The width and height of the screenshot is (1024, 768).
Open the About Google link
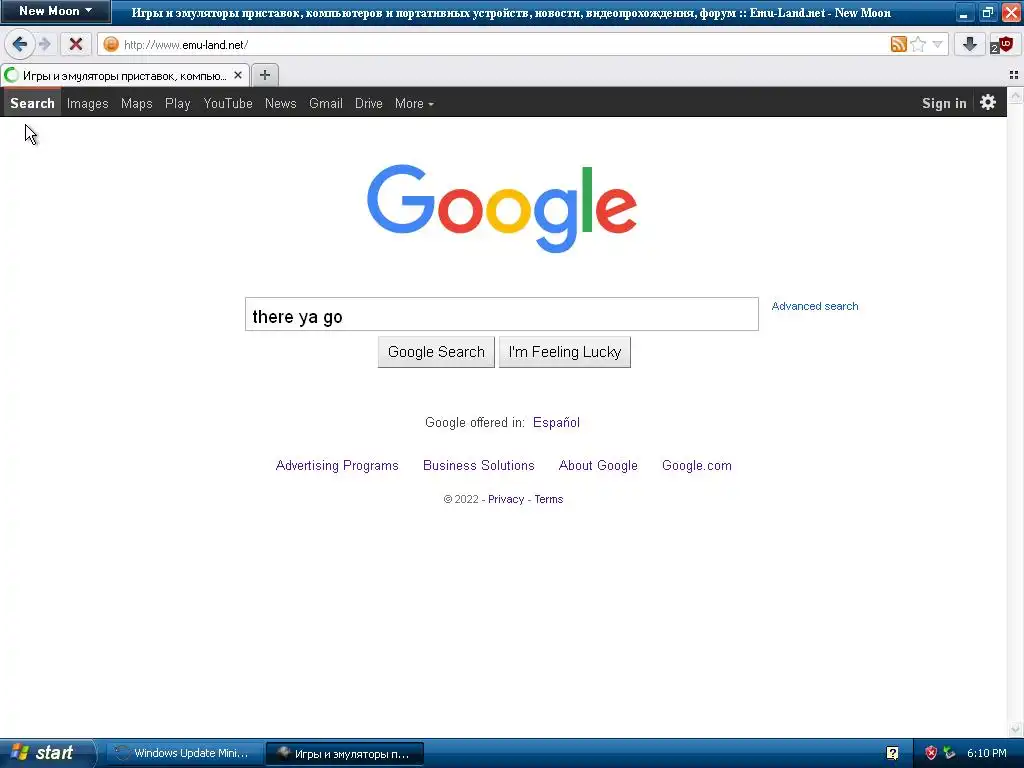pos(598,466)
